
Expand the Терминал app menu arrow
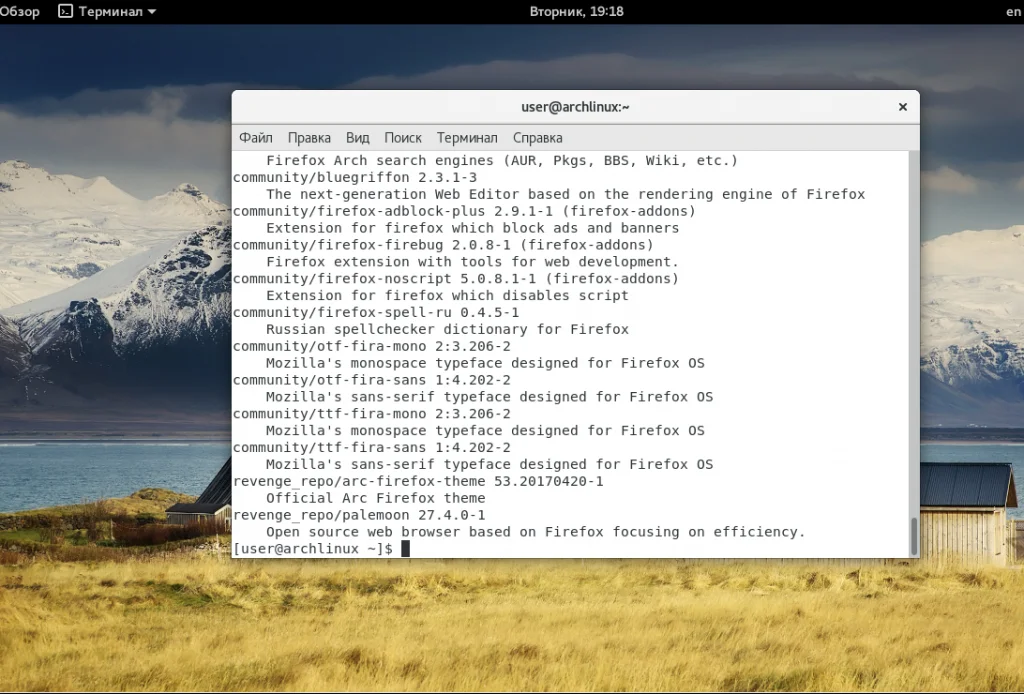152,12
